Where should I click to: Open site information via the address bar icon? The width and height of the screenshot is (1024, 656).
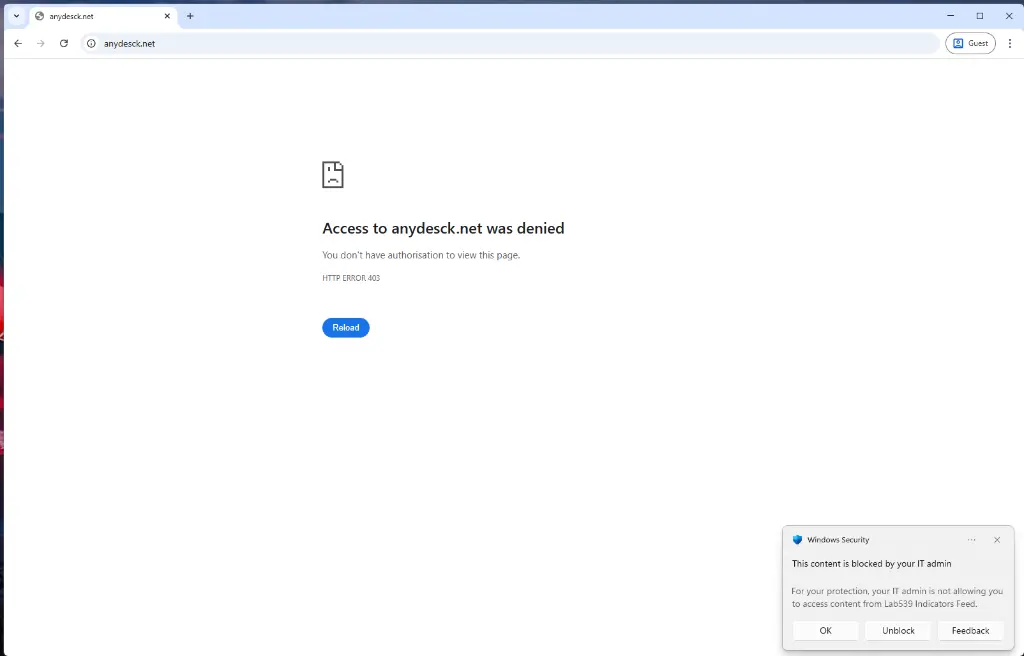point(91,43)
